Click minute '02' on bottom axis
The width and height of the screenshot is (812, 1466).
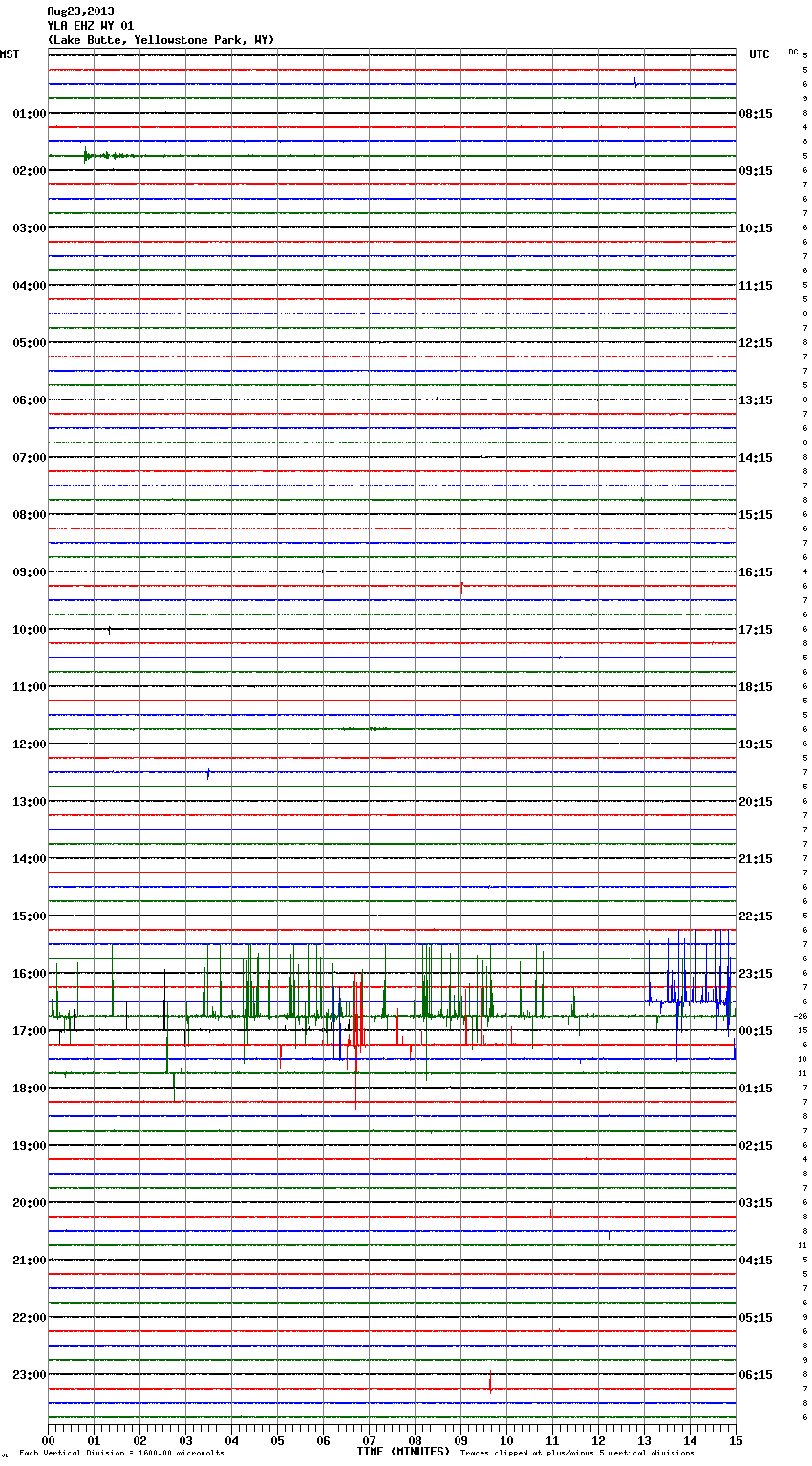click(x=139, y=1440)
